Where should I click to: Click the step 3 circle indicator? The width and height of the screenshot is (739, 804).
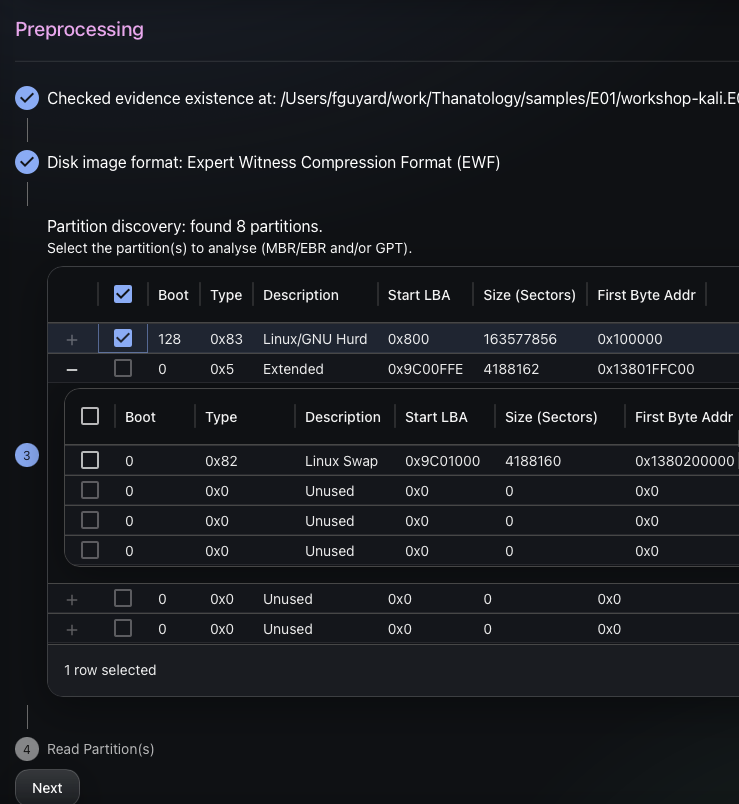pos(27,456)
